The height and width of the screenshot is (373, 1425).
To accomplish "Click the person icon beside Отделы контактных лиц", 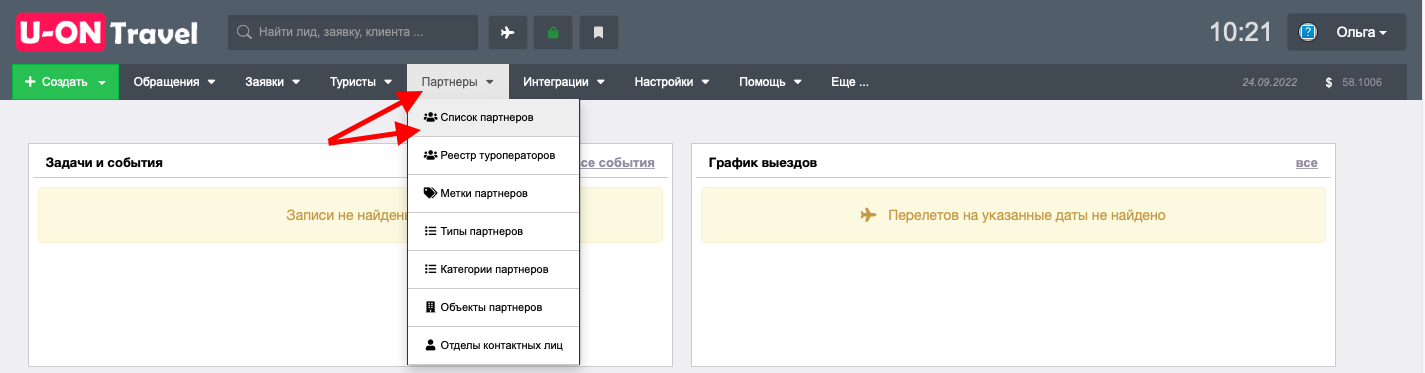I will point(430,345).
